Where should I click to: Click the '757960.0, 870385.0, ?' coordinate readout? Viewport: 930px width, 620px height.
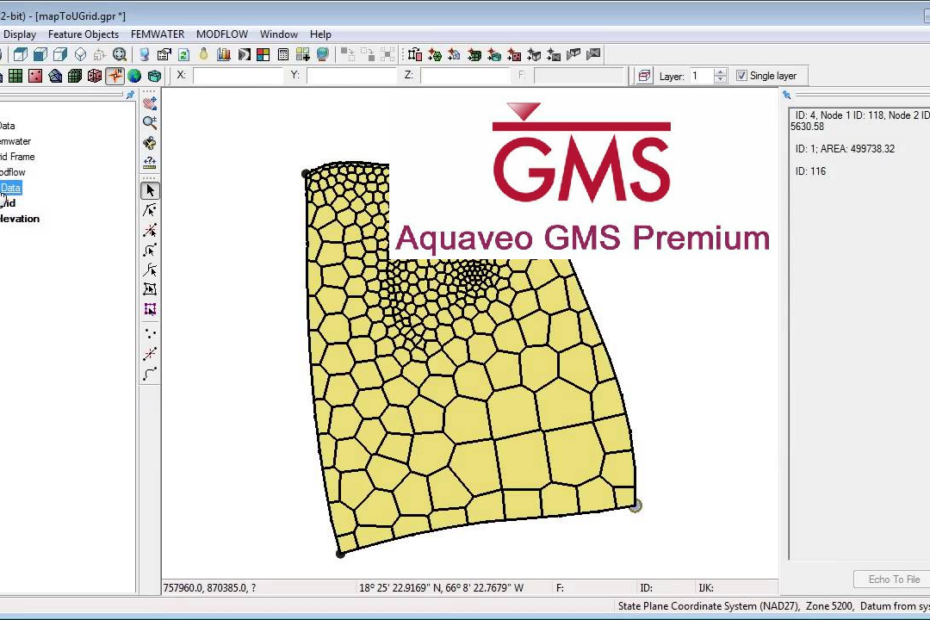[210, 588]
